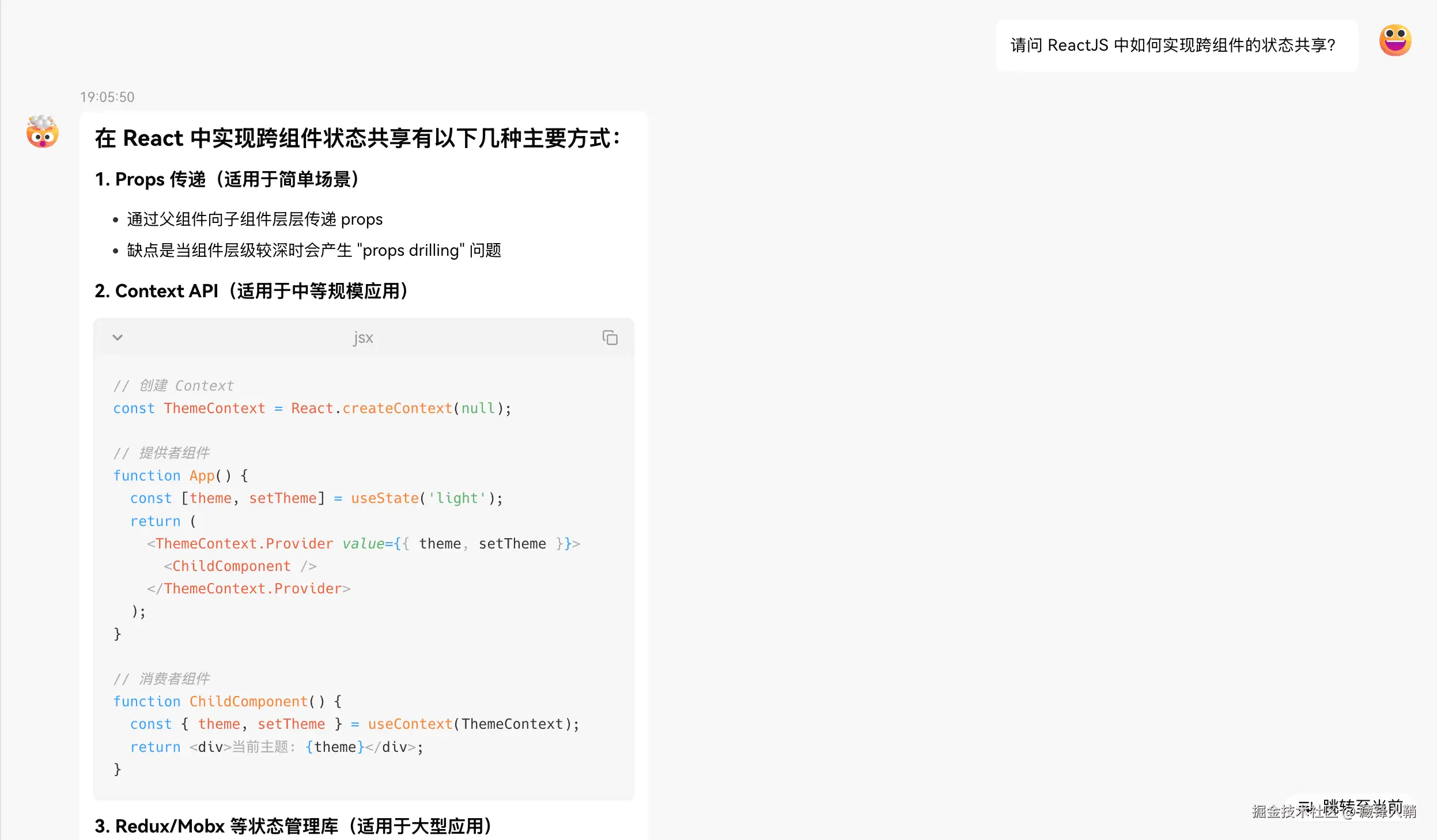
Task: Click the '3. Redux/Mobx' heading
Action: 293,826
